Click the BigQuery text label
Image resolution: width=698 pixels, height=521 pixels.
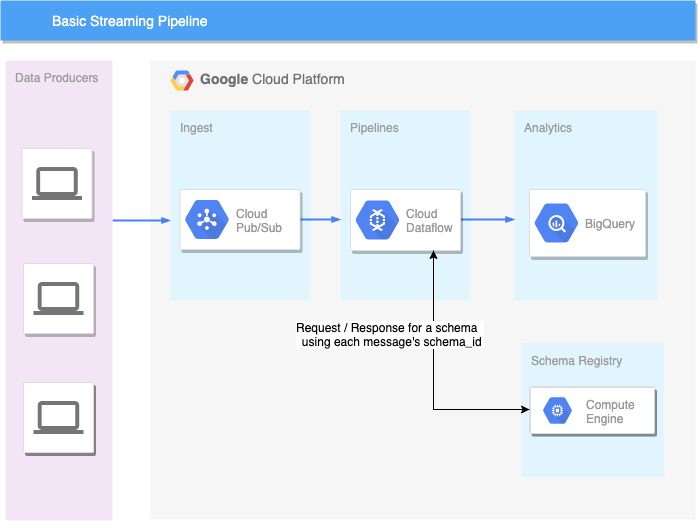609,224
